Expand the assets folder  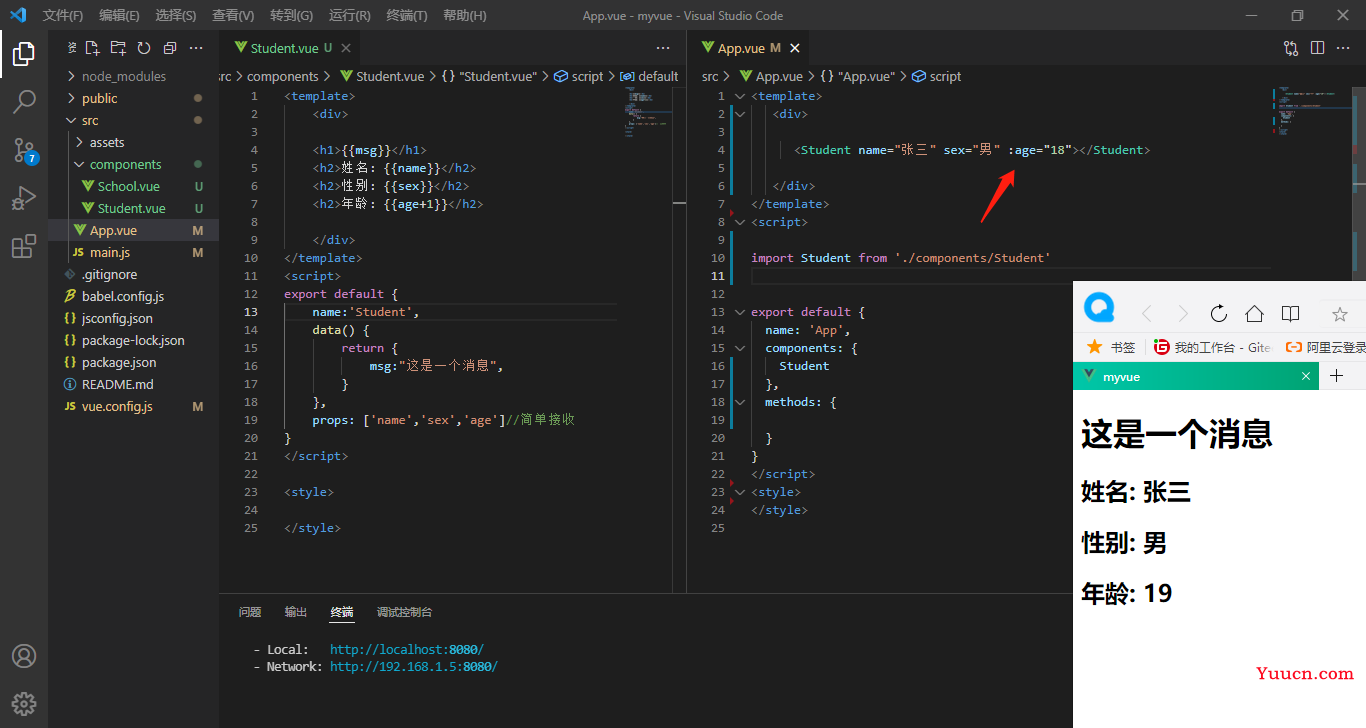[79, 142]
